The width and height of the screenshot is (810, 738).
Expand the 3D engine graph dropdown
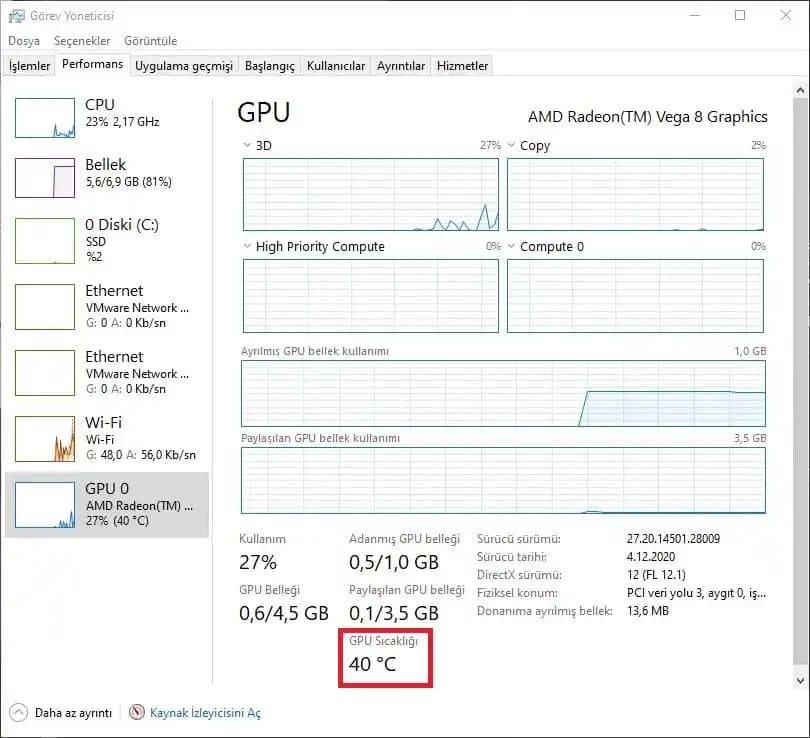[x=248, y=146]
